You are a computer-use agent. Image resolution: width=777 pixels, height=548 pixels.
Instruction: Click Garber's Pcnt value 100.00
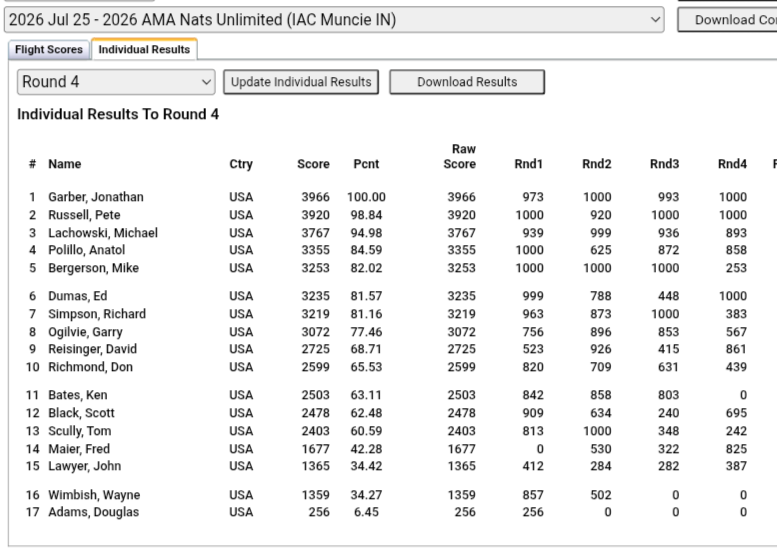[366, 197]
